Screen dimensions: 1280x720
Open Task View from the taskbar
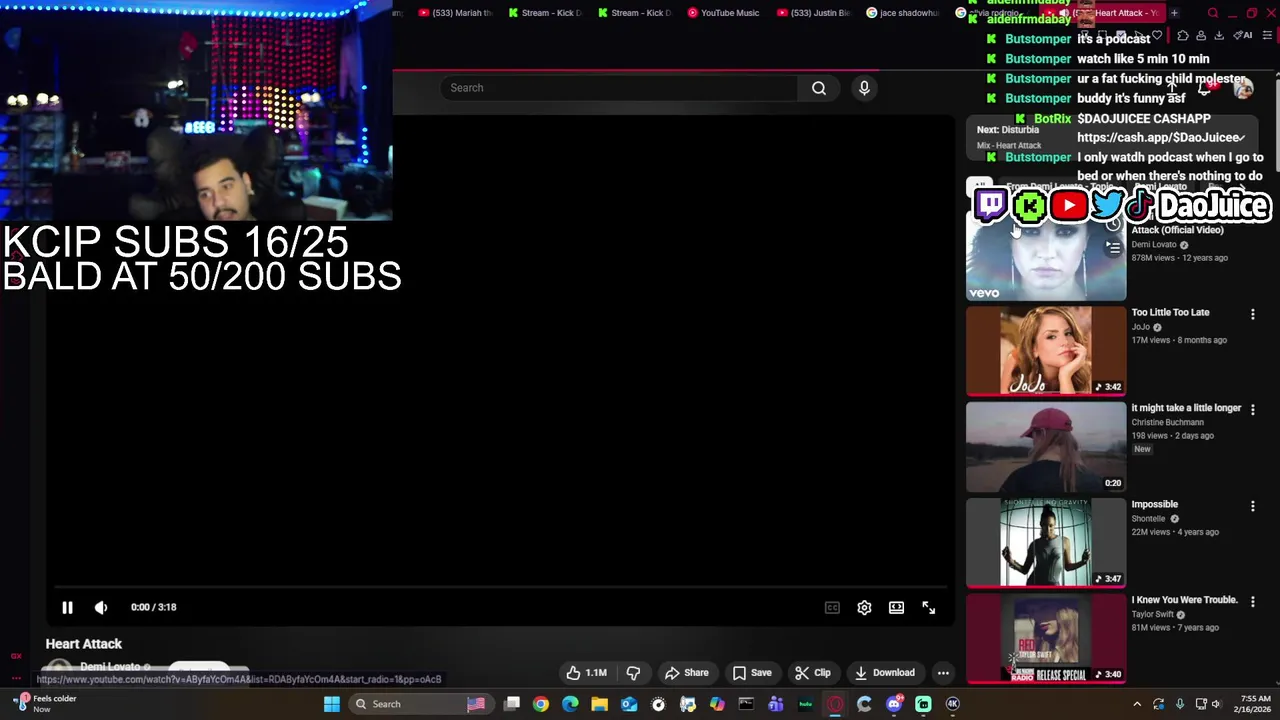[512, 704]
